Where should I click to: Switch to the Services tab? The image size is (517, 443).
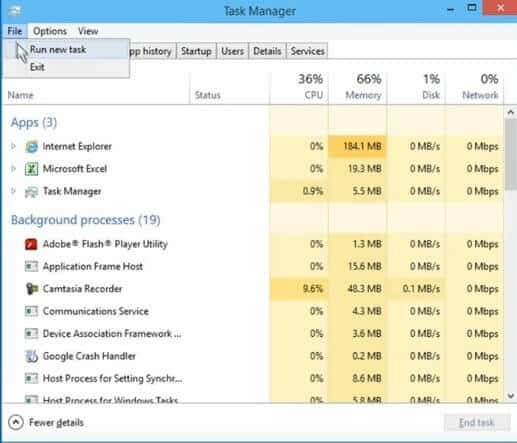(307, 51)
